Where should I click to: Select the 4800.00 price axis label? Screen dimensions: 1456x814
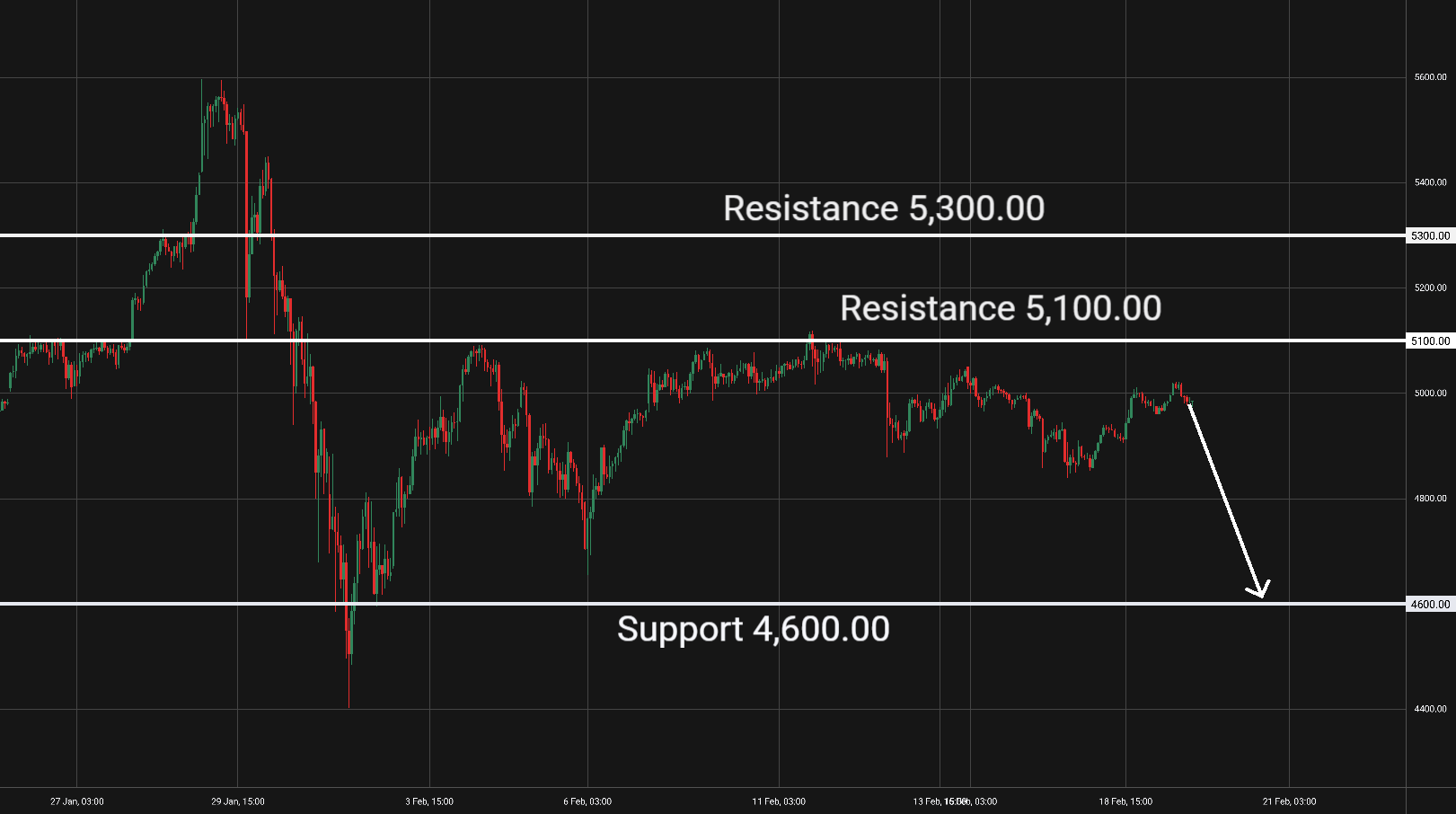point(1430,499)
